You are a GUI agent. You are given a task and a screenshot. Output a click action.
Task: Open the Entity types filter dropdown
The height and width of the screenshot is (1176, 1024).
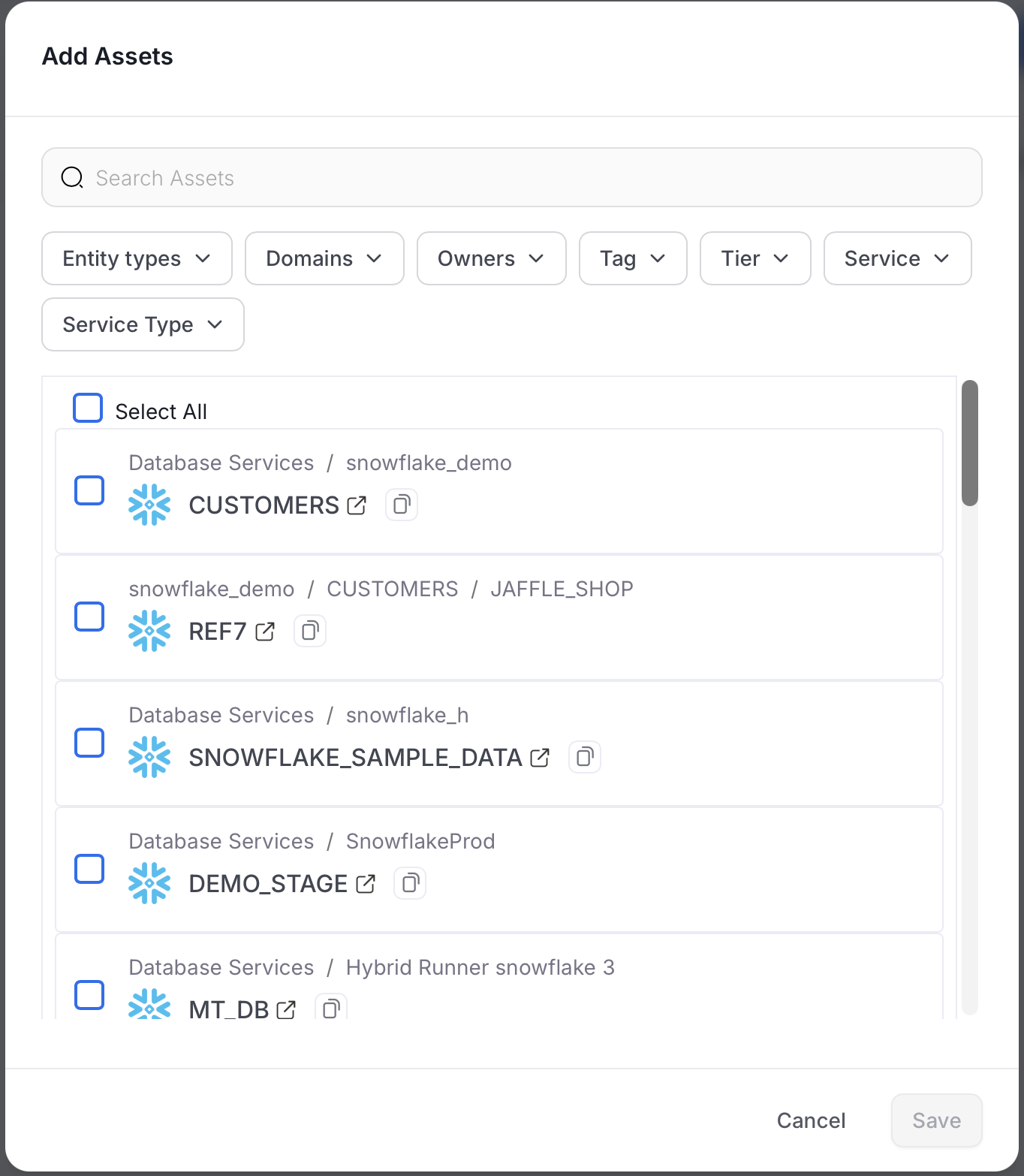[137, 258]
